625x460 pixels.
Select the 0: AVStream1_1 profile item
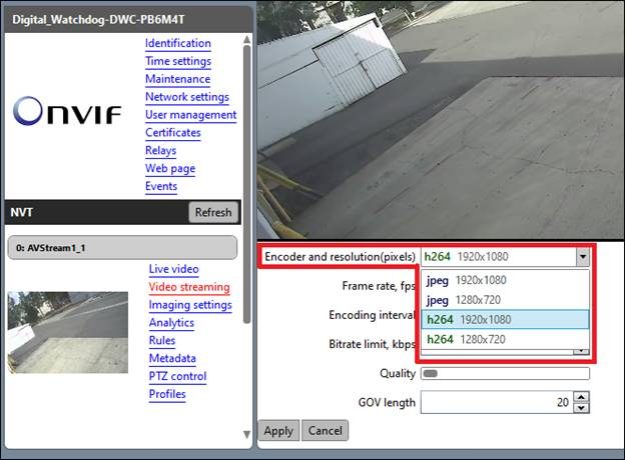122,247
